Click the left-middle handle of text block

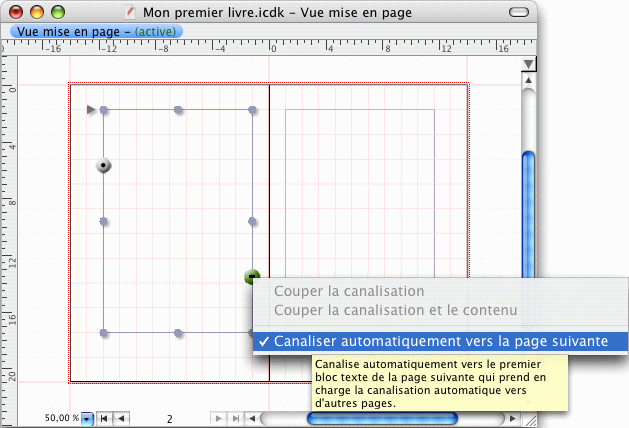click(x=103, y=221)
